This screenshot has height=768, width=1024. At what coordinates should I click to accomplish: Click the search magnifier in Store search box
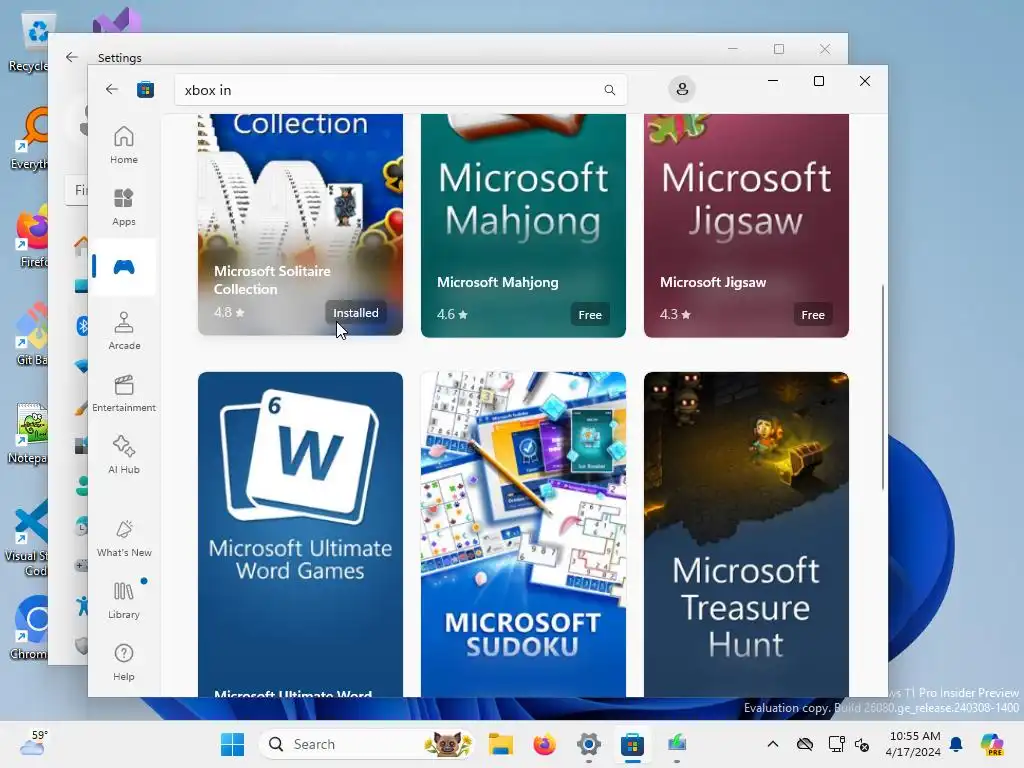(609, 90)
